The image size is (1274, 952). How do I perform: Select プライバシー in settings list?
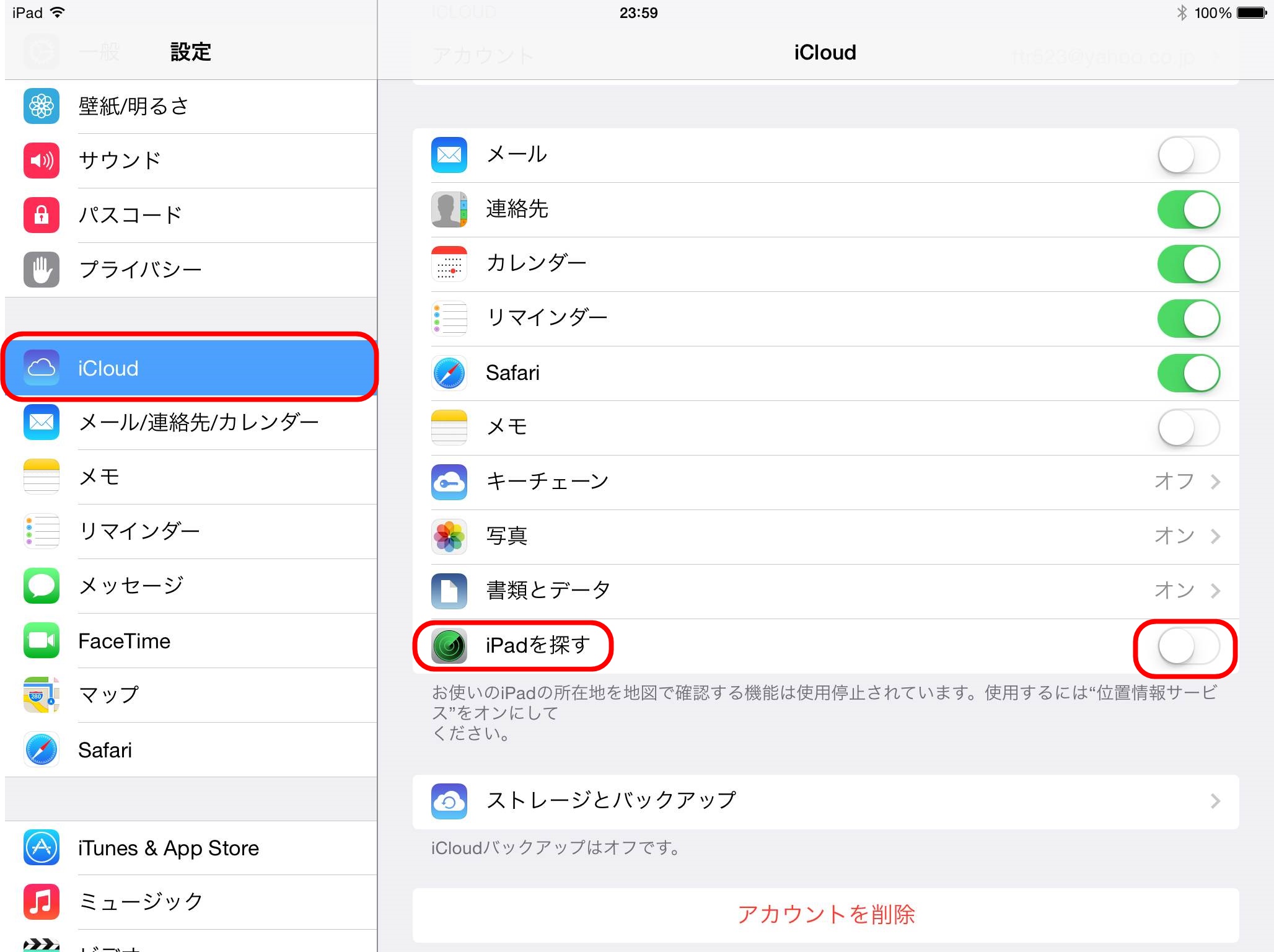[x=191, y=270]
